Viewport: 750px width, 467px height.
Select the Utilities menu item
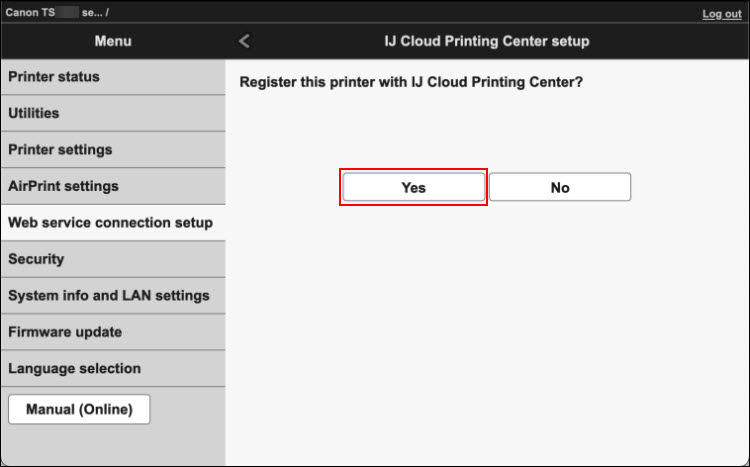click(112, 113)
